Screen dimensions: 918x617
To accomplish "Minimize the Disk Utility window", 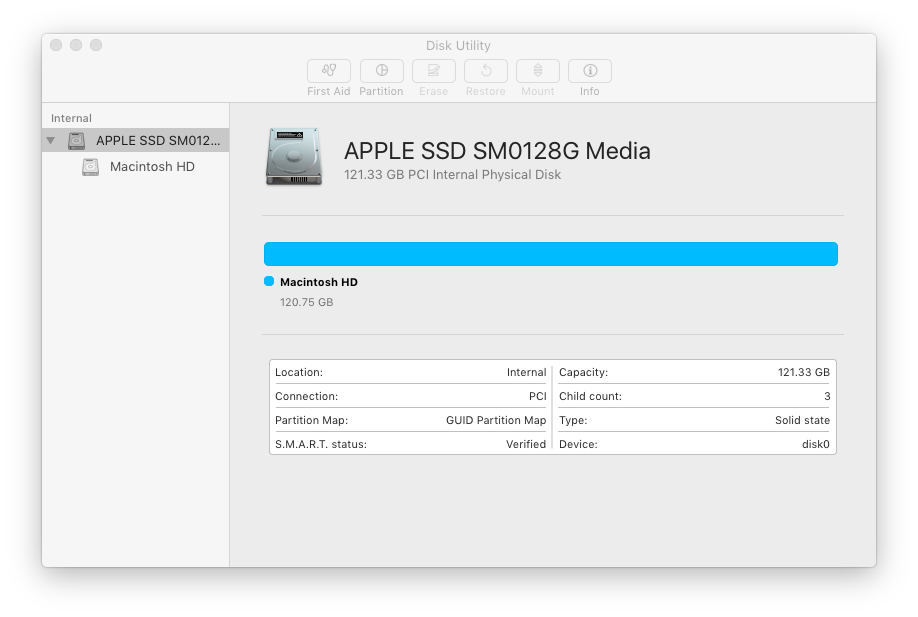I will point(76,45).
